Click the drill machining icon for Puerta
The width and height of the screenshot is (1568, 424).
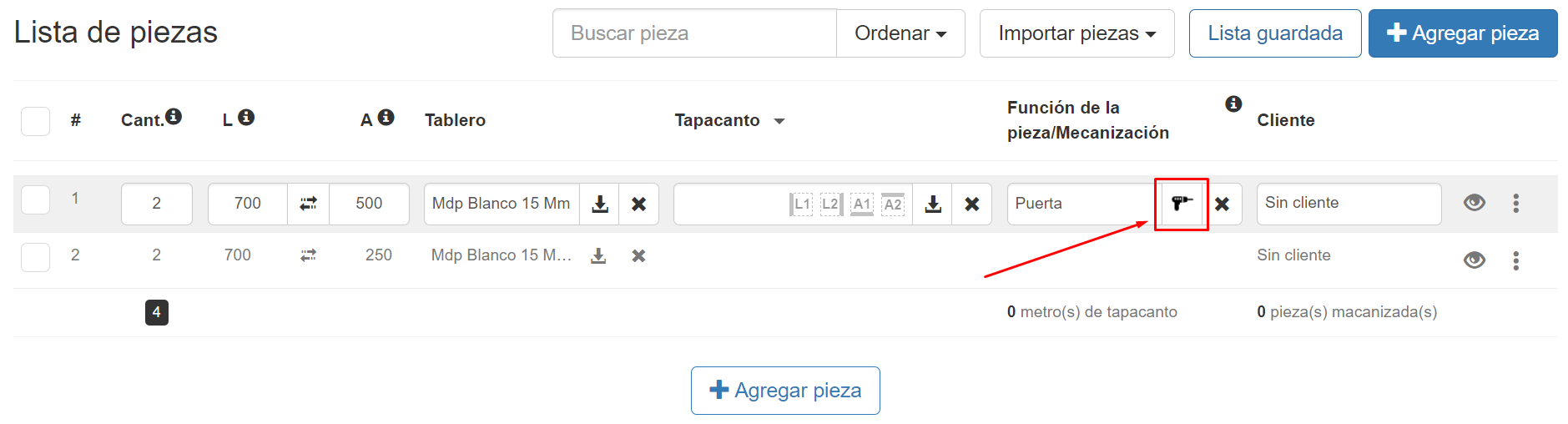pyautogui.click(x=1182, y=204)
